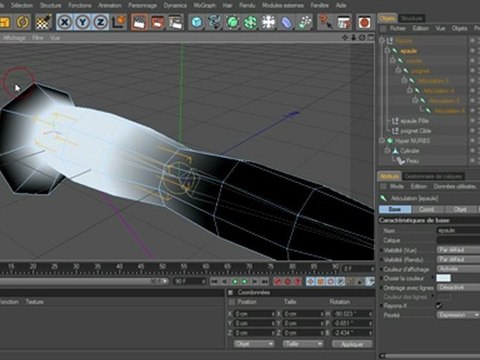Click the viewport move navigation icon
480x360 pixels.
345,38
